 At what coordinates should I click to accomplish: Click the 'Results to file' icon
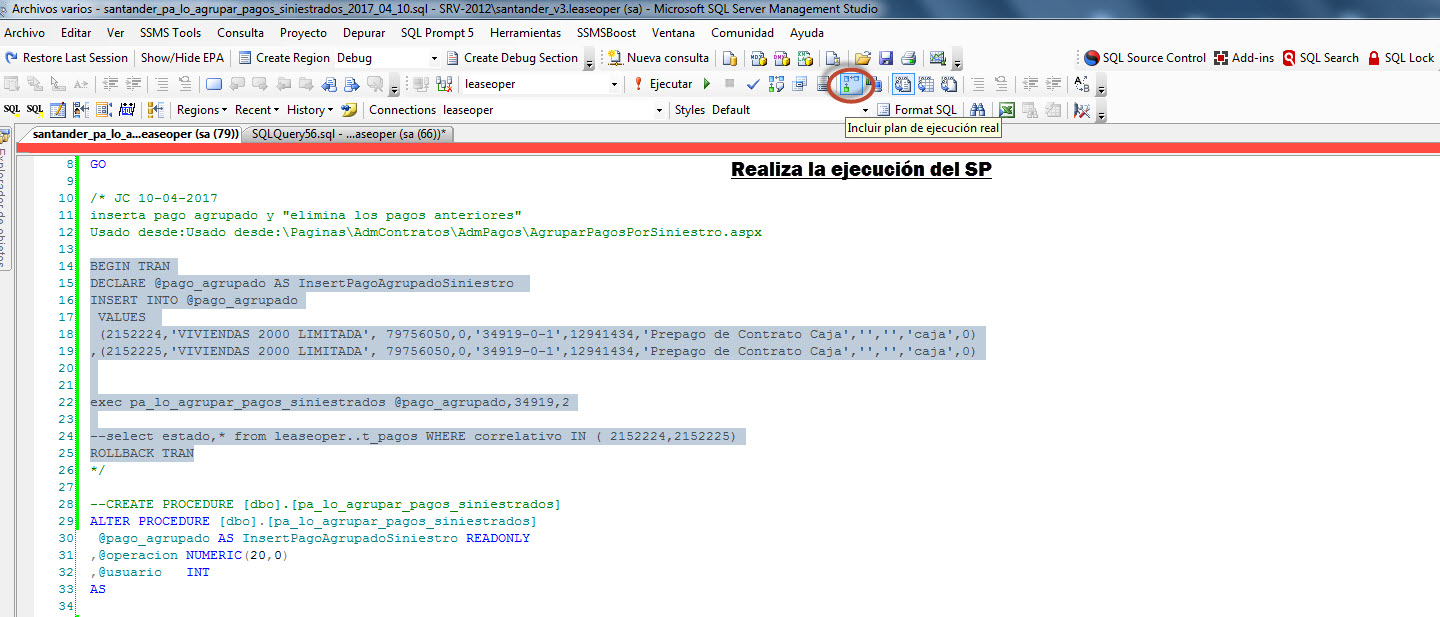[950, 85]
